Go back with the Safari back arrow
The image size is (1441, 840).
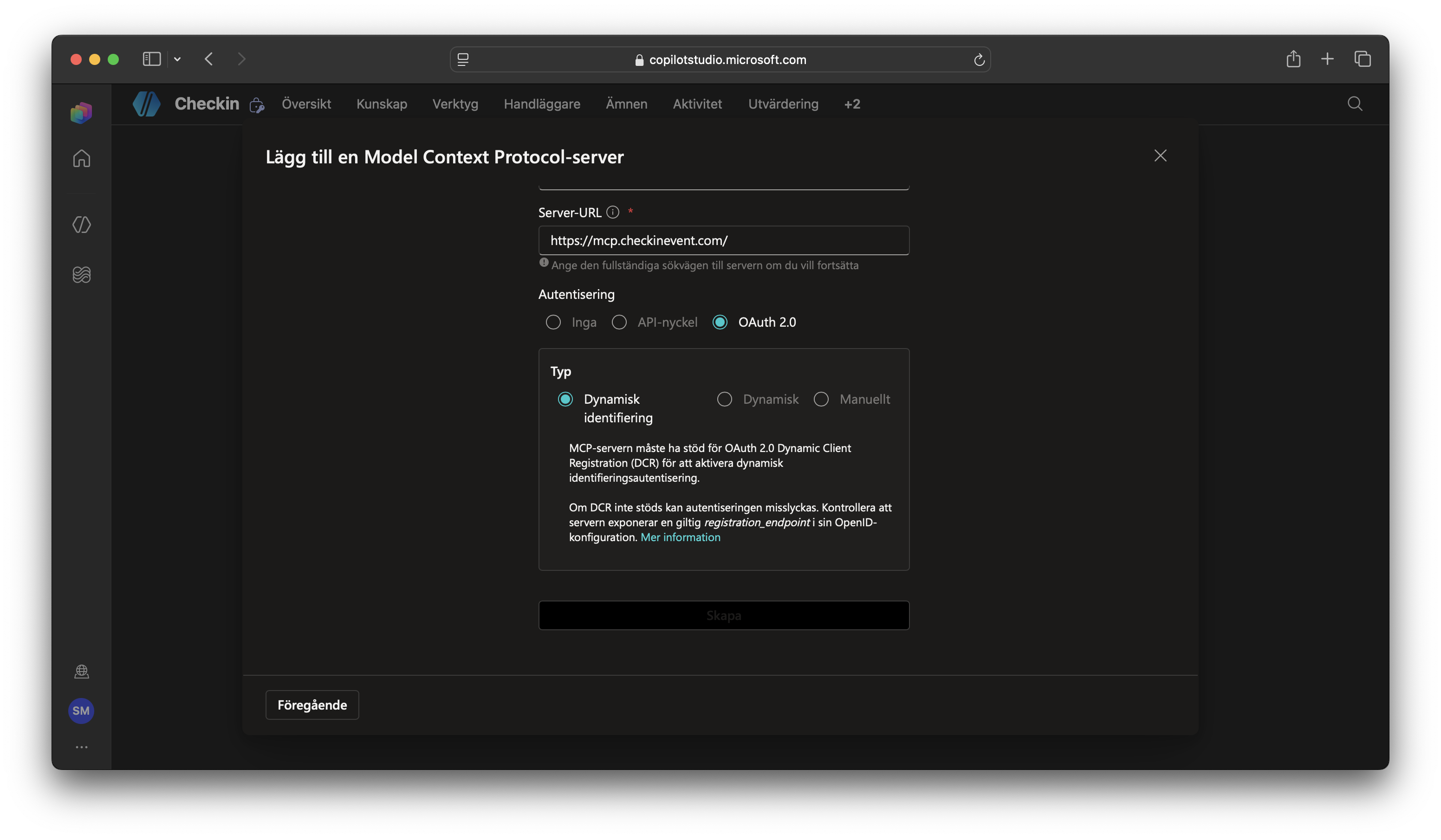pos(209,59)
